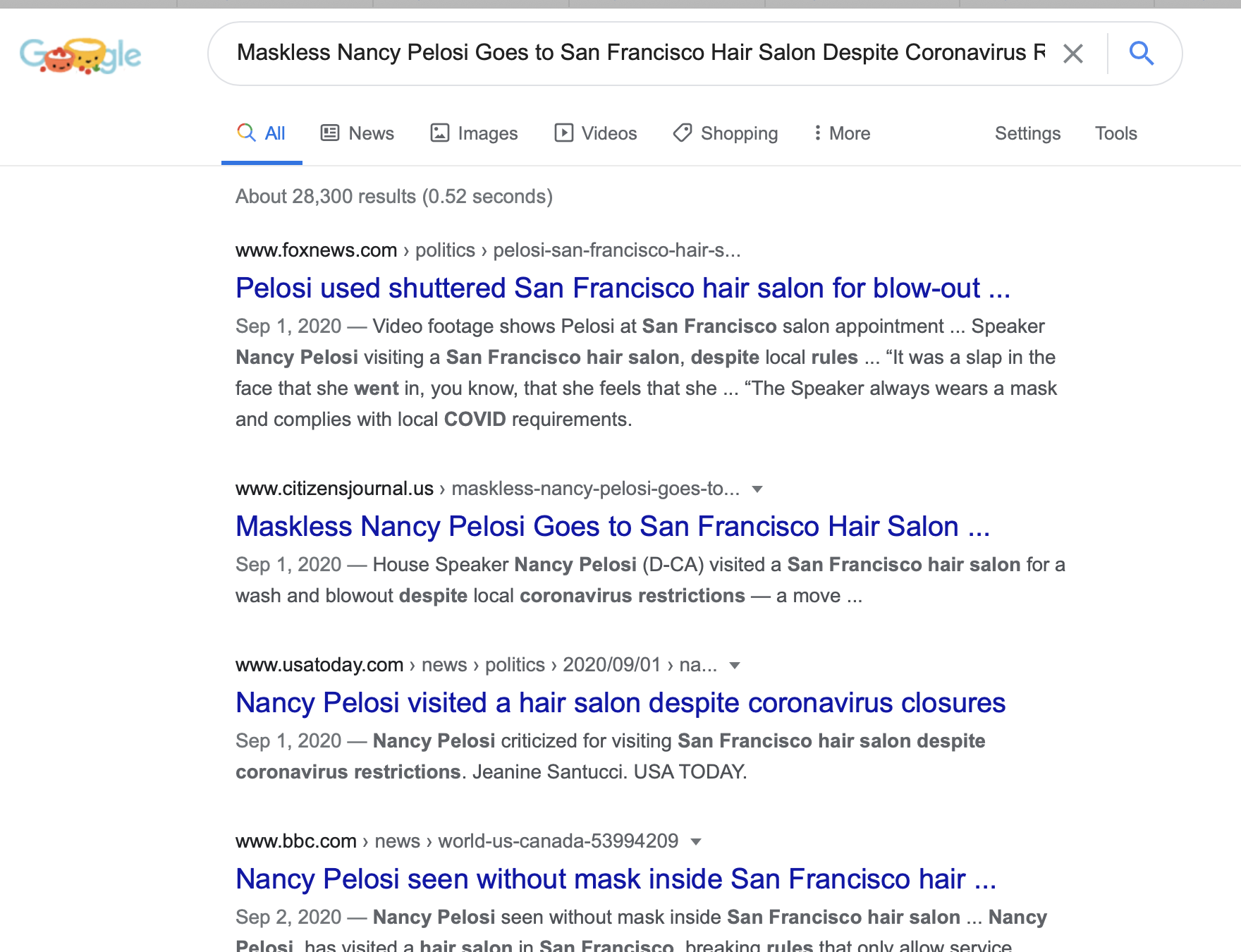This screenshot has height=952, width=1241.
Task: Click inside the search query text field
Action: click(640, 53)
